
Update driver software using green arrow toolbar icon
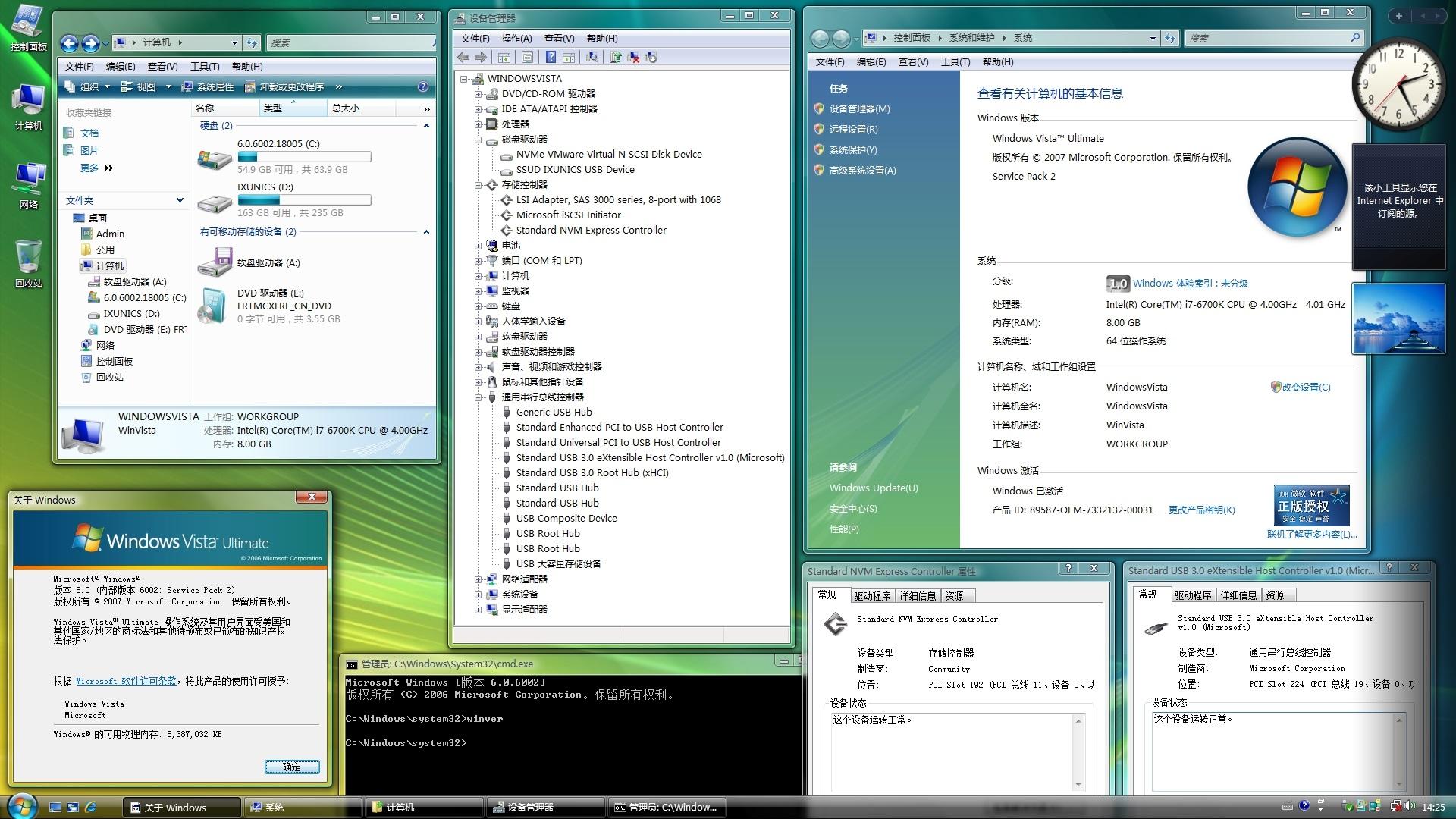point(614,58)
